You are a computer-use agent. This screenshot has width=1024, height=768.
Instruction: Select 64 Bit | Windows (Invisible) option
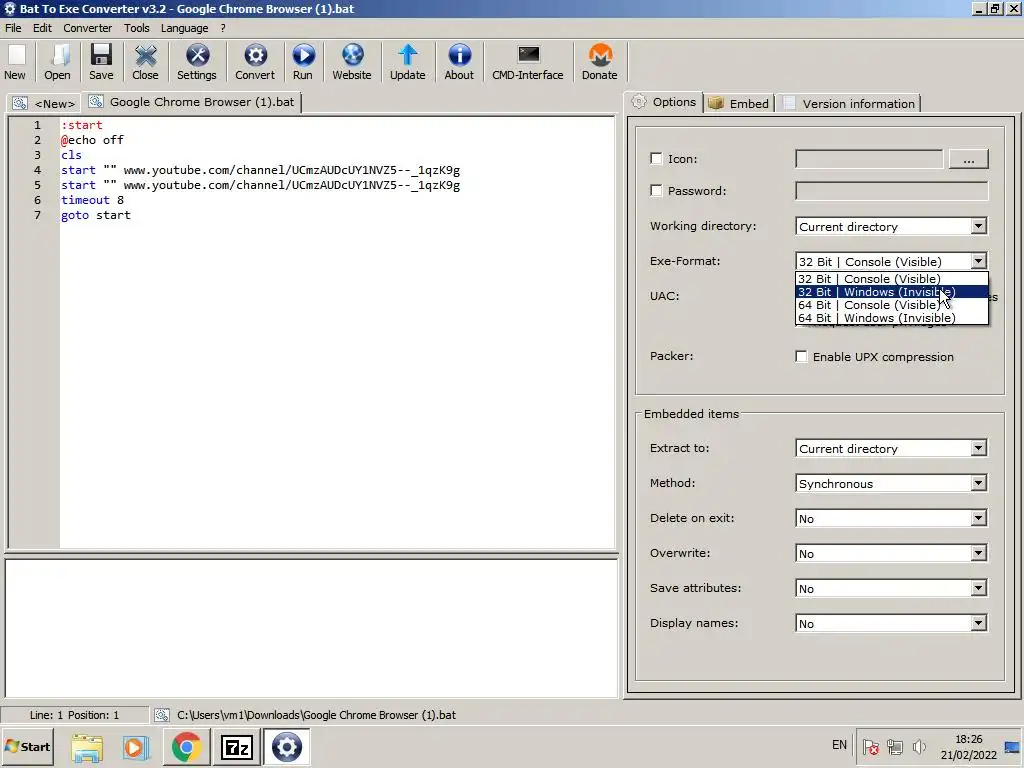tap(891, 318)
